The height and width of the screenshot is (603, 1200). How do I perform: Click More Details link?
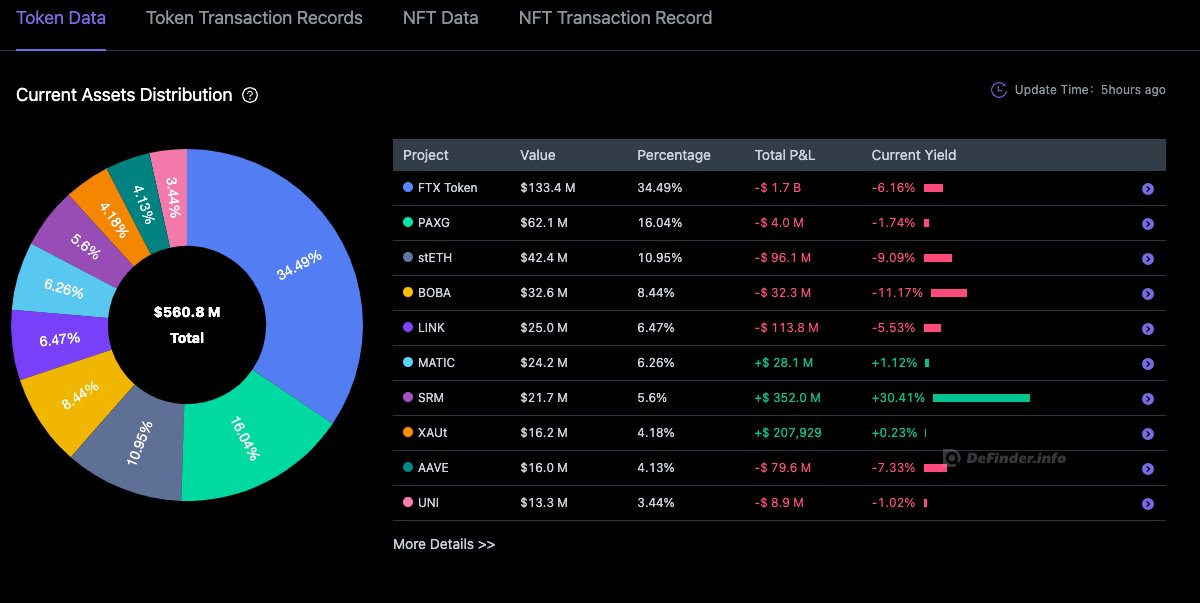click(444, 544)
